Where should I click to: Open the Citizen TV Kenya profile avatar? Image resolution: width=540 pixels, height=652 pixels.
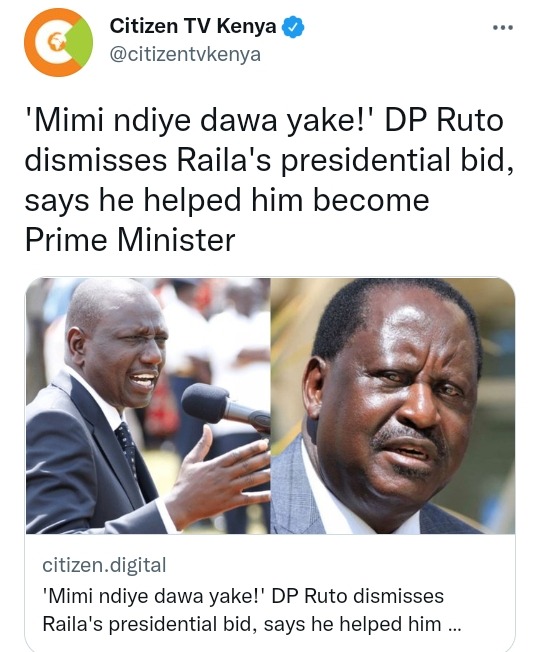coord(58,42)
